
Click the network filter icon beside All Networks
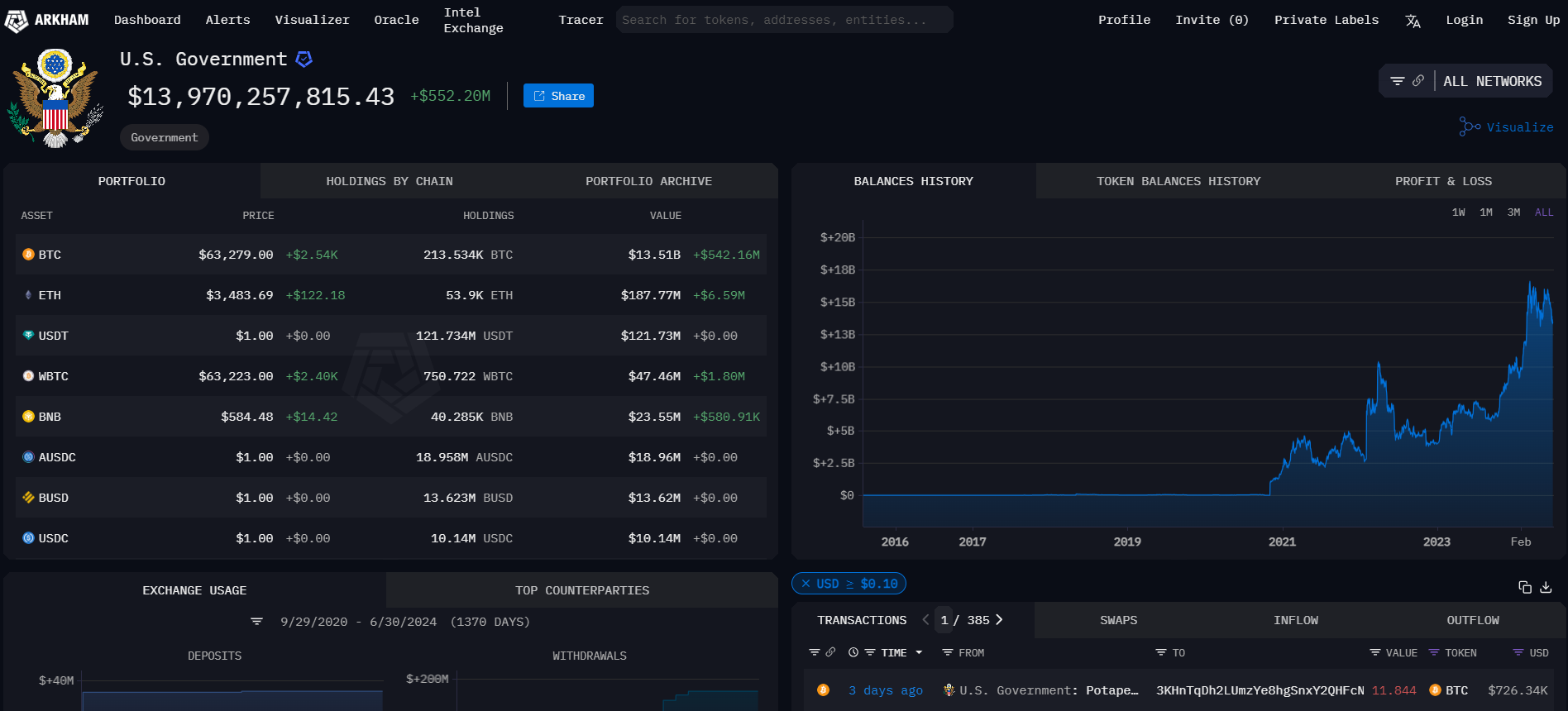pos(1398,81)
